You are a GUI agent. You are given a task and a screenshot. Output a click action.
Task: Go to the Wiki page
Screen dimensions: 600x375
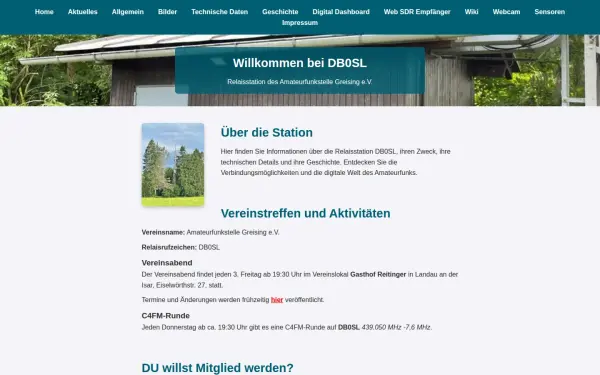471,12
